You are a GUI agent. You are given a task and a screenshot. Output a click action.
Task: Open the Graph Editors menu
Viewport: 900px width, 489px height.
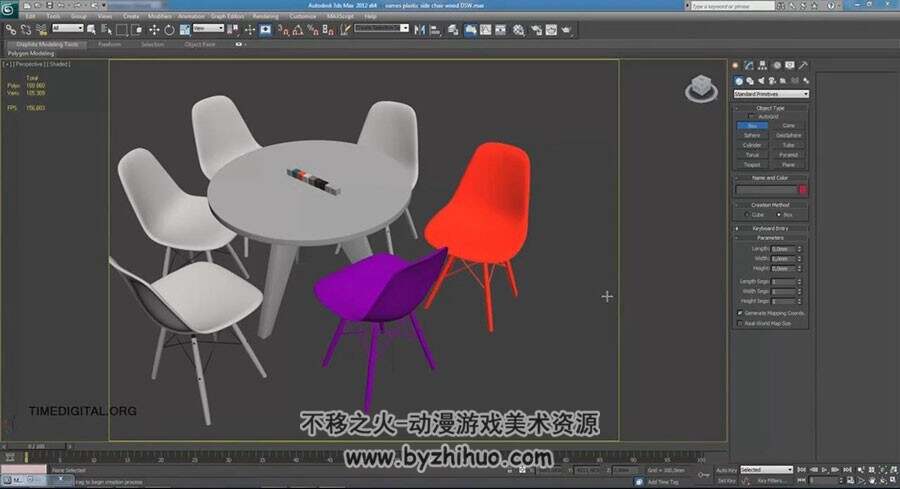(x=227, y=17)
